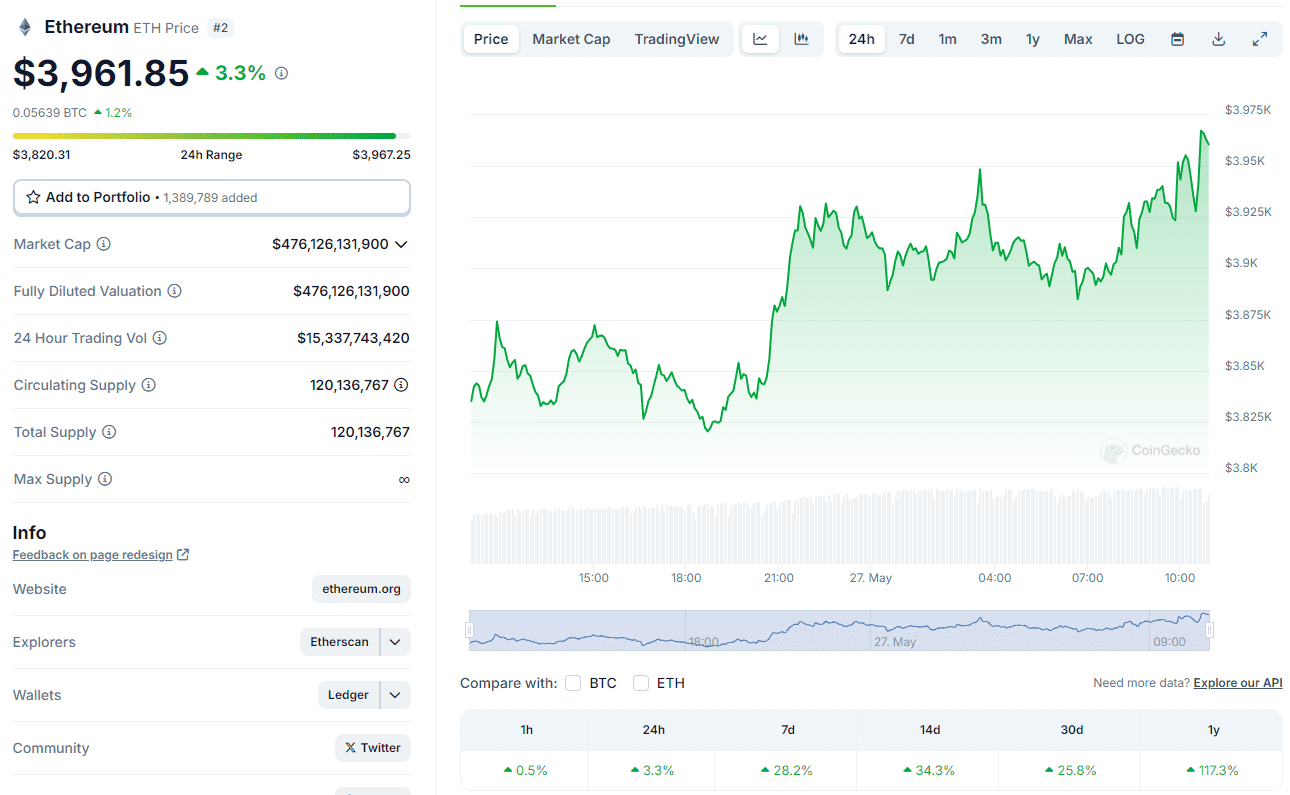Click external link icon after Feedback on page redesign

(x=182, y=554)
